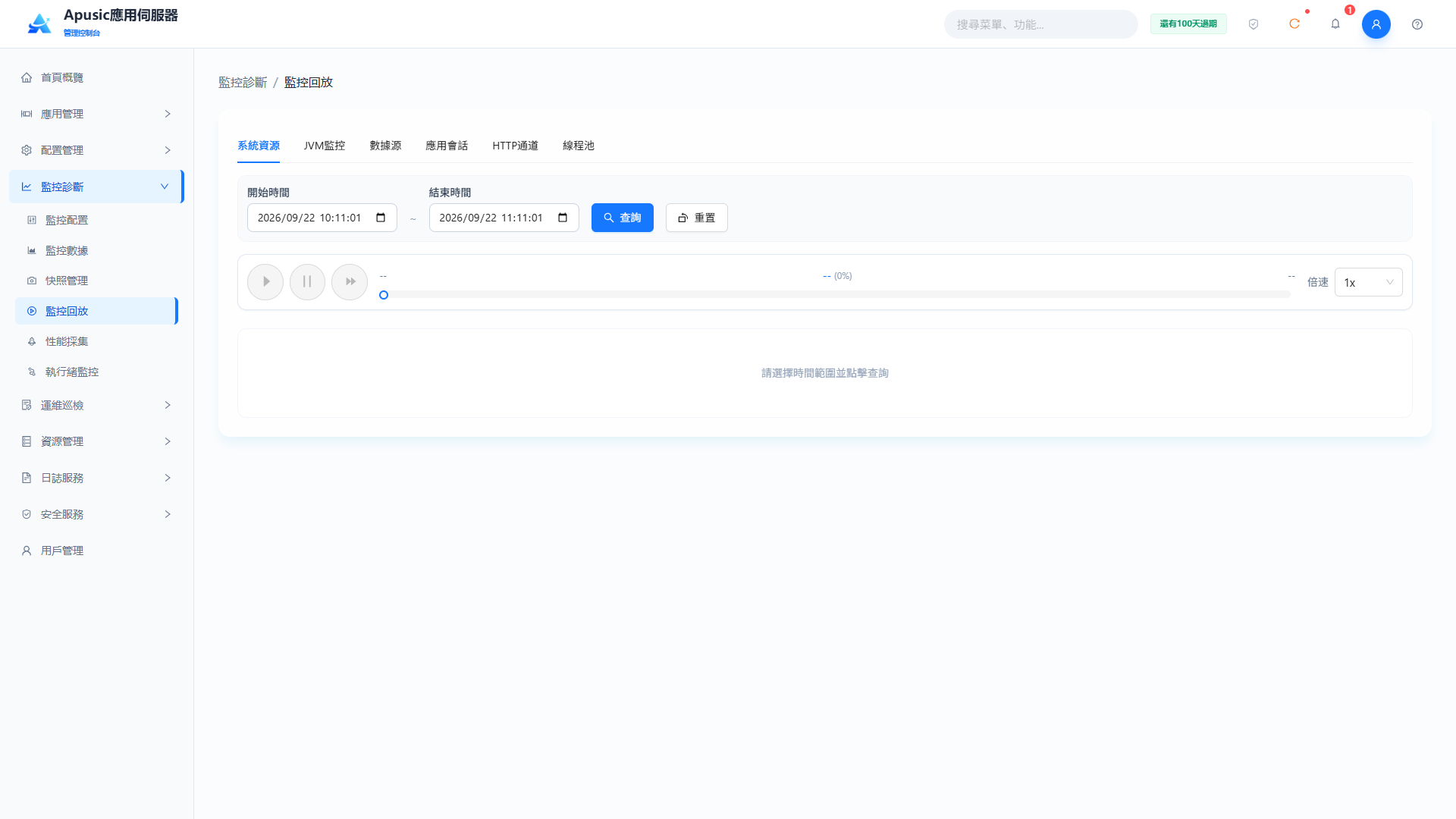Pause the monitoring replay
Viewport: 1456px width, 819px height.
[x=307, y=282]
